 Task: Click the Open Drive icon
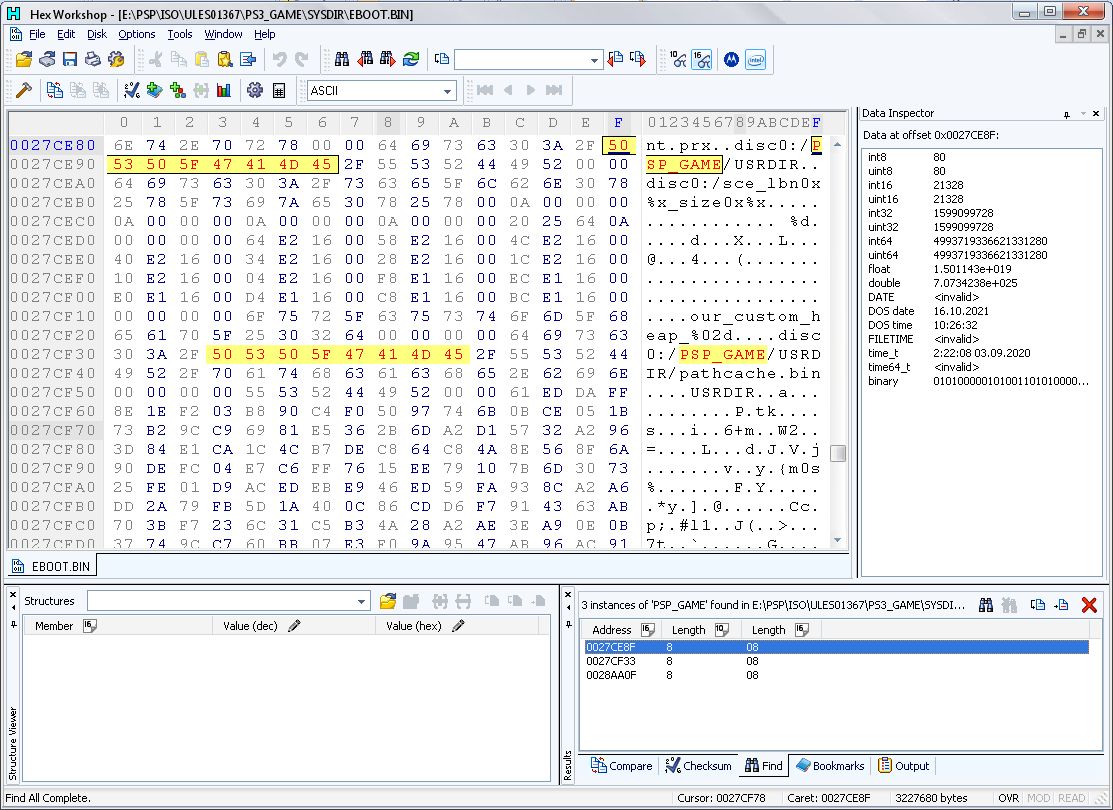pos(47,60)
